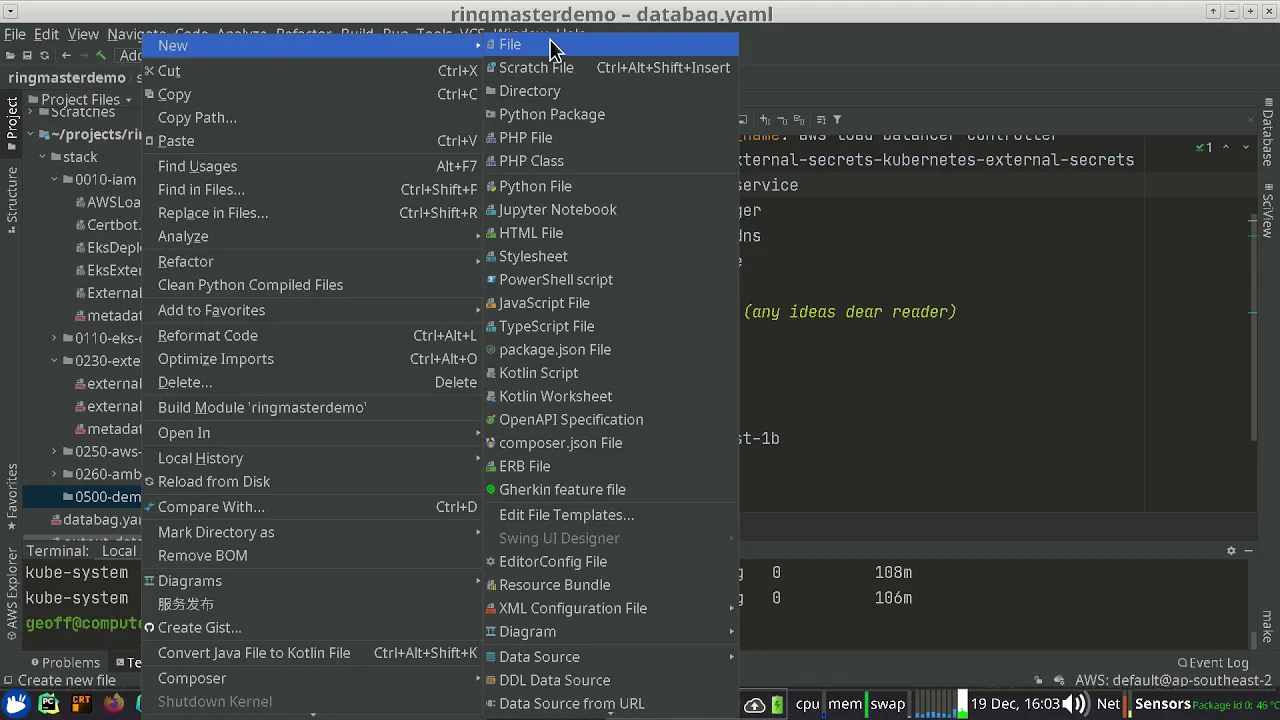This screenshot has width=1280, height=720.
Task: Launch PyCharm from the taskbar
Action: 48,704
